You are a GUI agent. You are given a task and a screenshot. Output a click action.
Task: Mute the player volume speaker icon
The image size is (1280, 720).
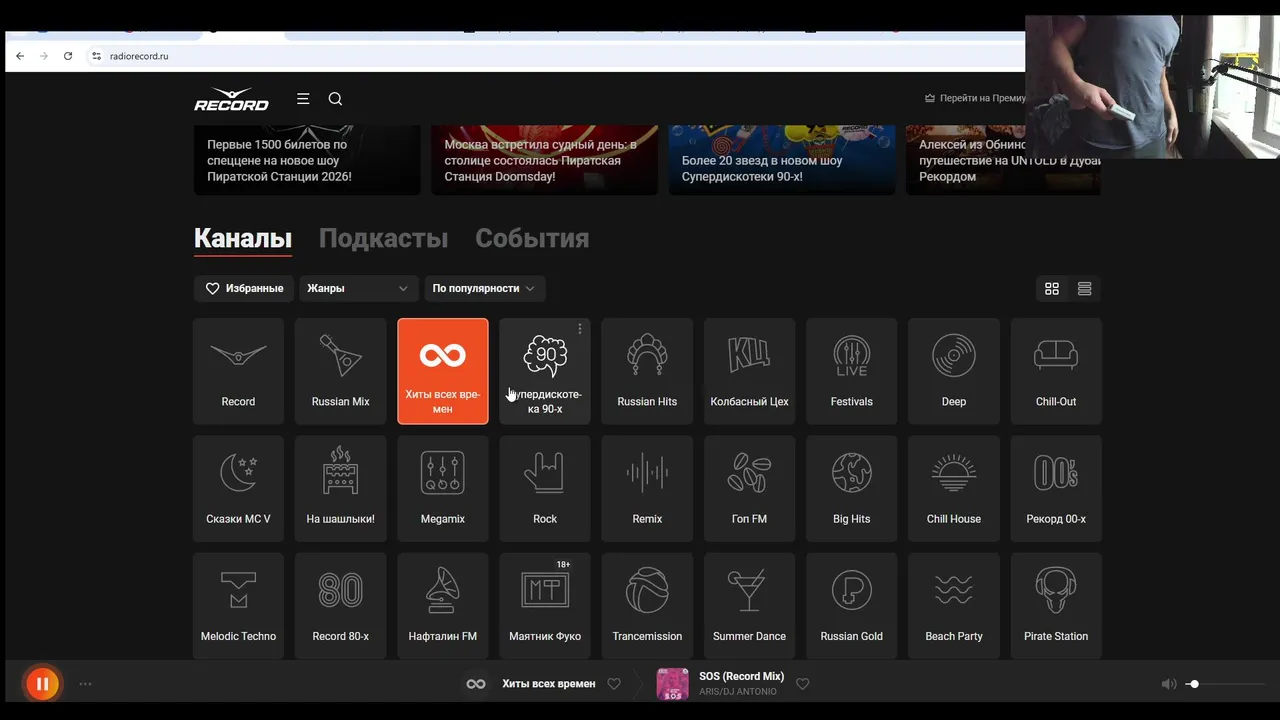click(x=1168, y=684)
